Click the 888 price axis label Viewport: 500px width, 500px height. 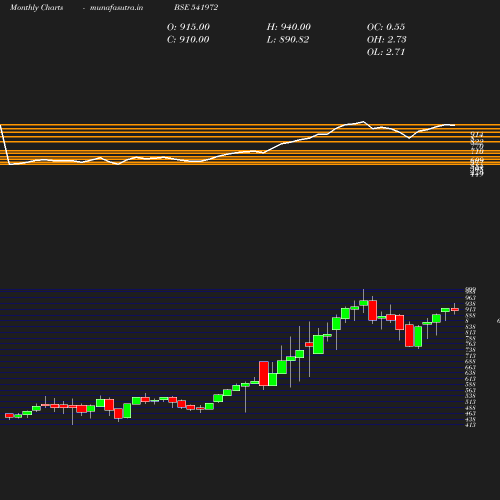pyautogui.click(x=470, y=315)
